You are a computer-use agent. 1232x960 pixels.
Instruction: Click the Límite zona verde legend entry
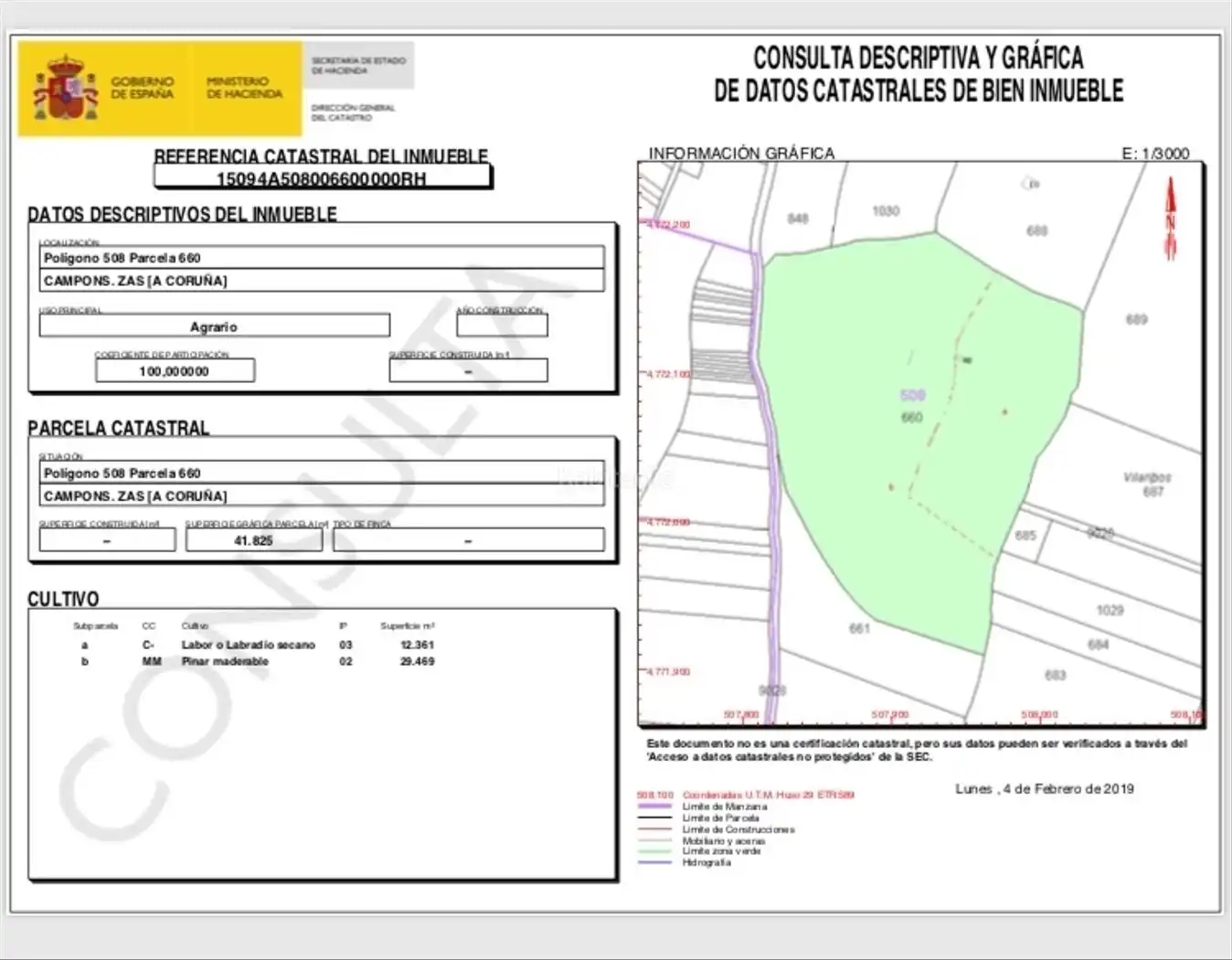[x=722, y=851]
